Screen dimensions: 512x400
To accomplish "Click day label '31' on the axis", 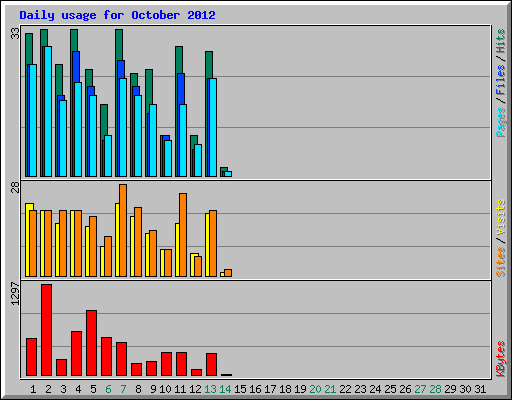I will pos(480,389).
